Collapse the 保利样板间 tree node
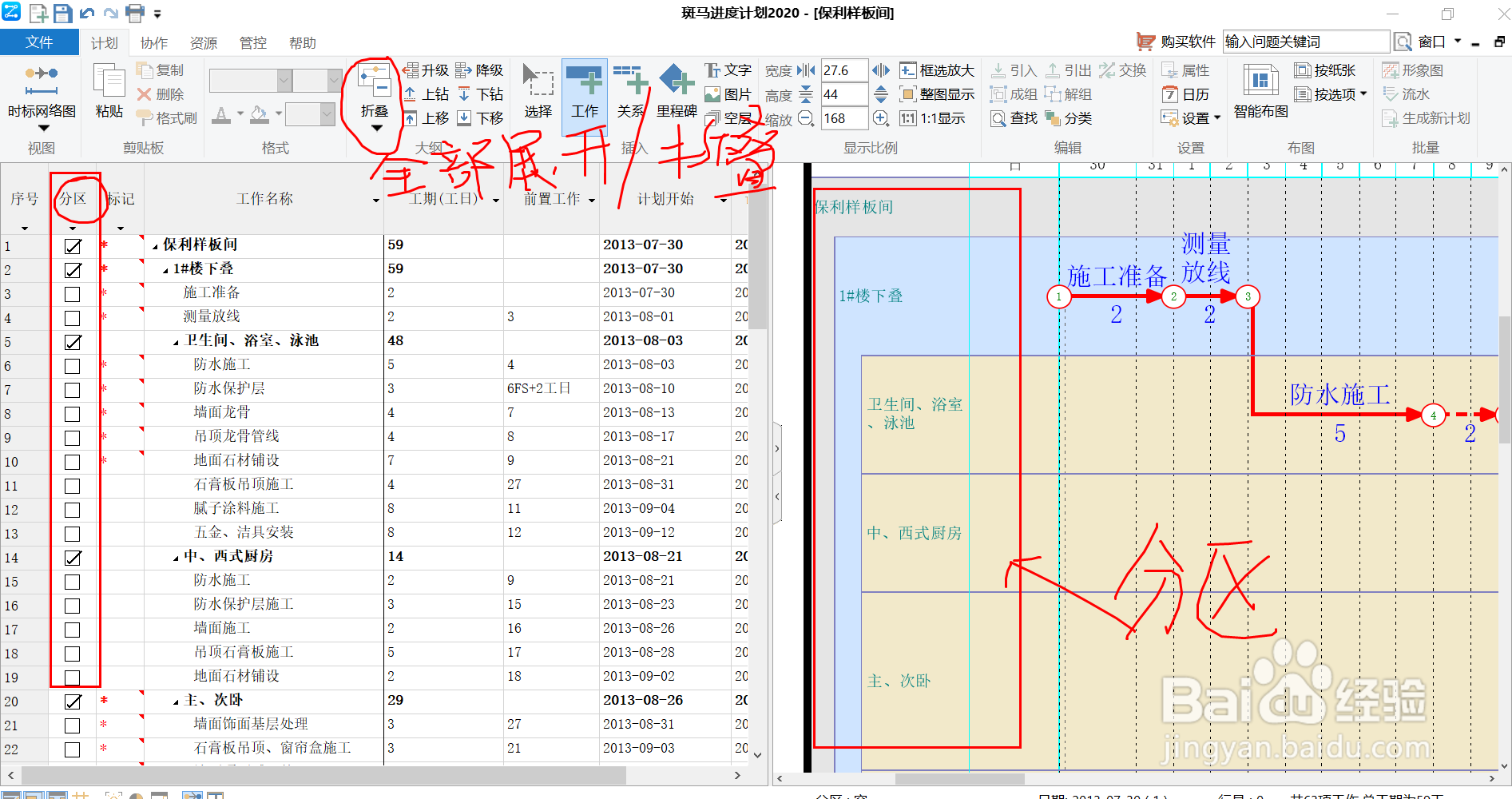1512x799 pixels. 156,246
